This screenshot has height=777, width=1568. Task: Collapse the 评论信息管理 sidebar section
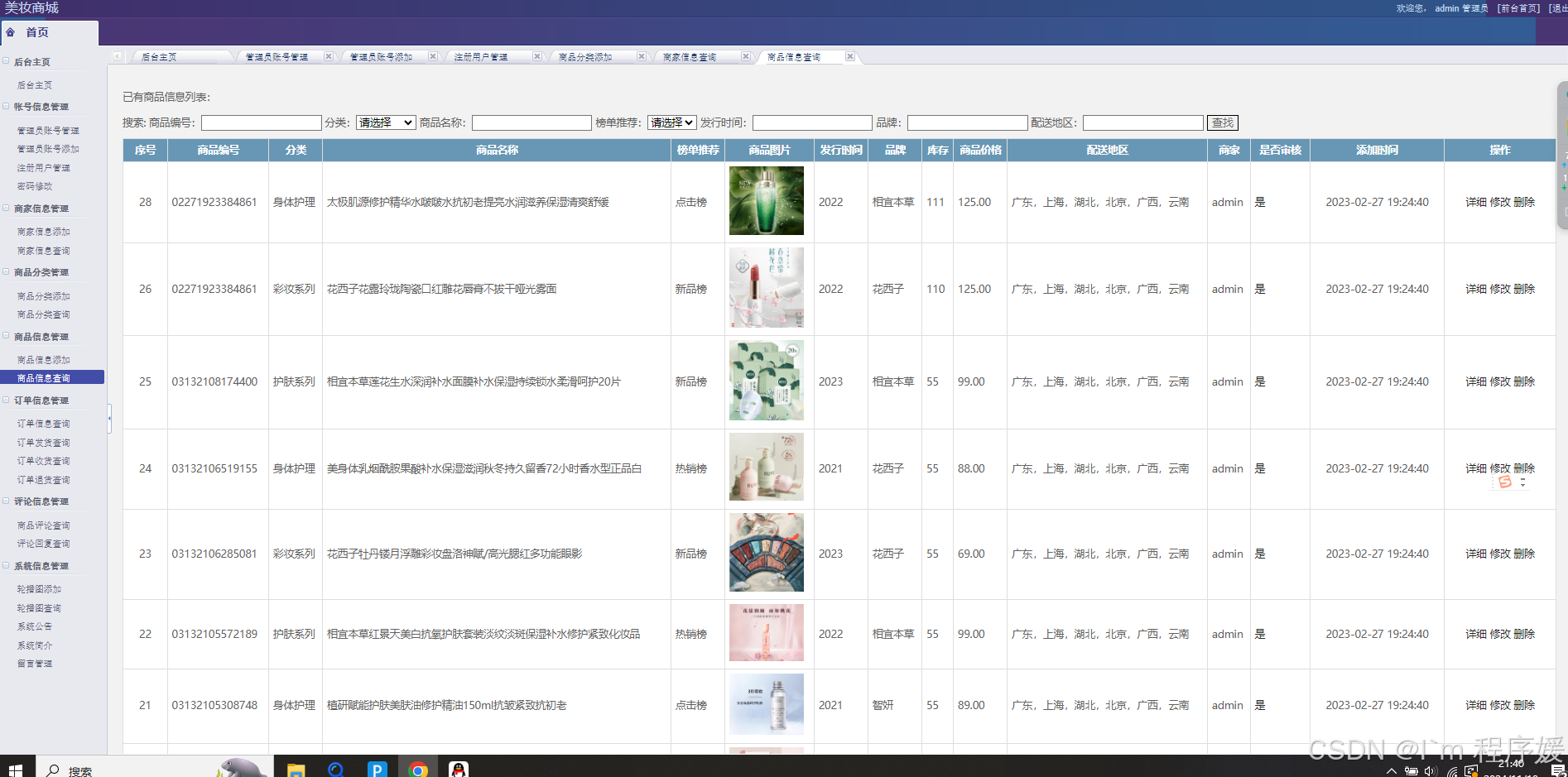(5, 501)
